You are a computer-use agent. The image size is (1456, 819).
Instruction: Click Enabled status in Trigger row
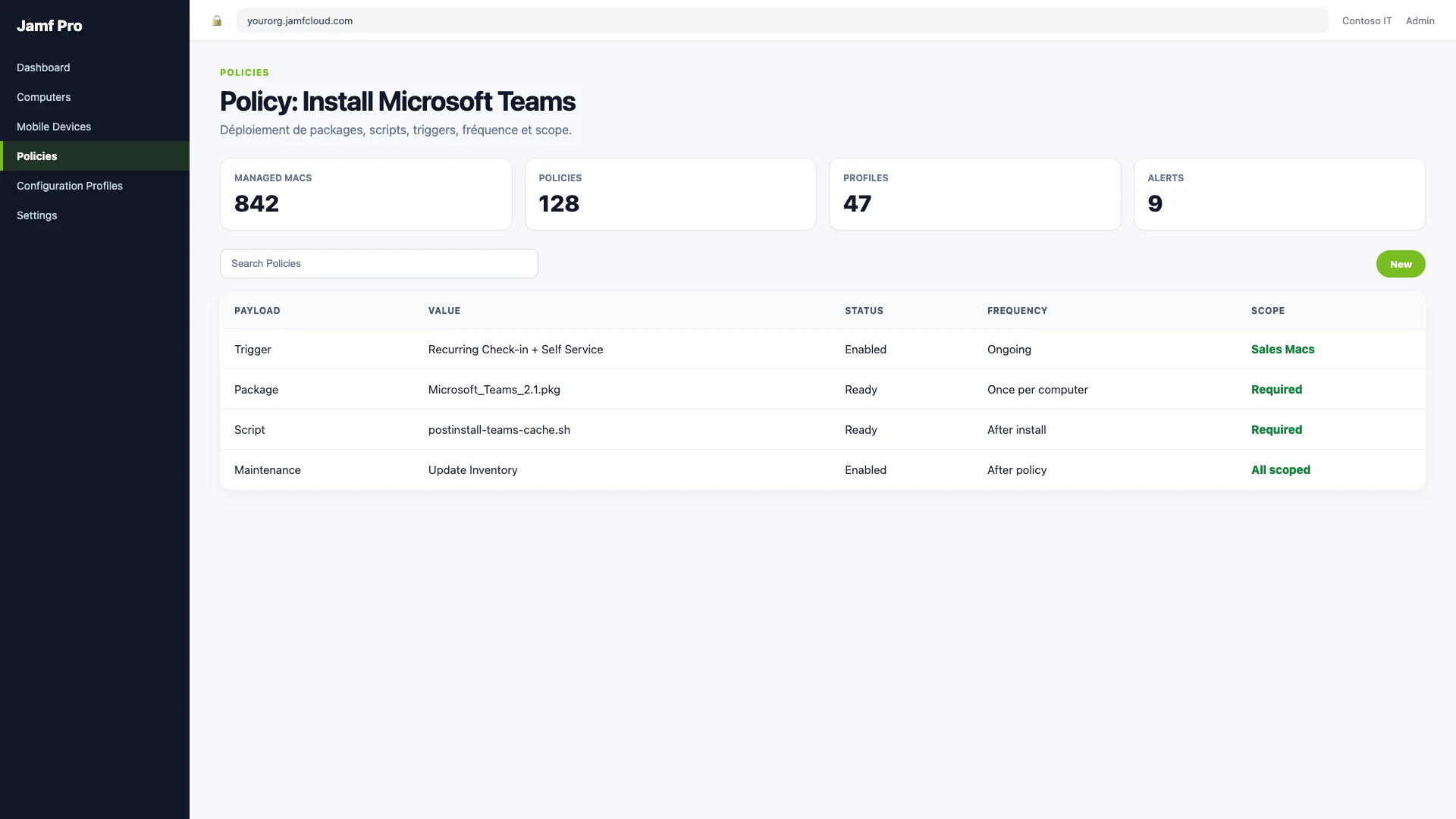[x=865, y=349]
